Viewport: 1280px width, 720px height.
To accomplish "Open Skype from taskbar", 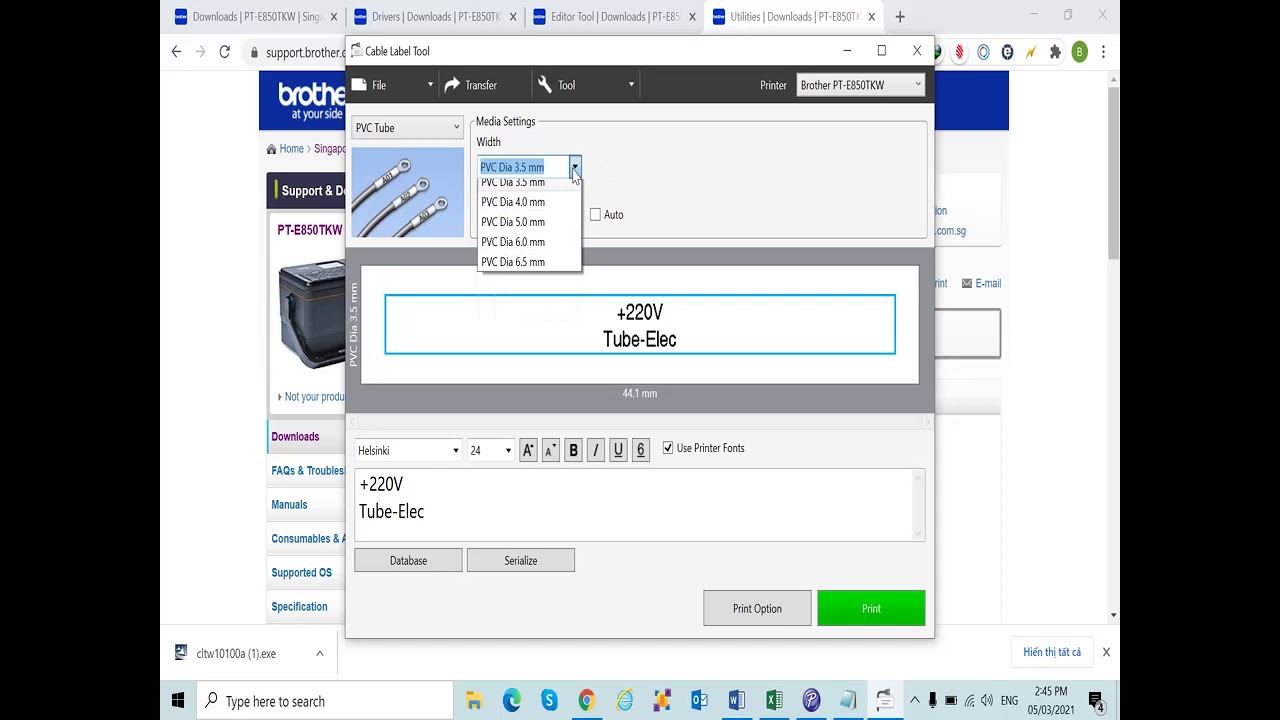I will (x=549, y=701).
